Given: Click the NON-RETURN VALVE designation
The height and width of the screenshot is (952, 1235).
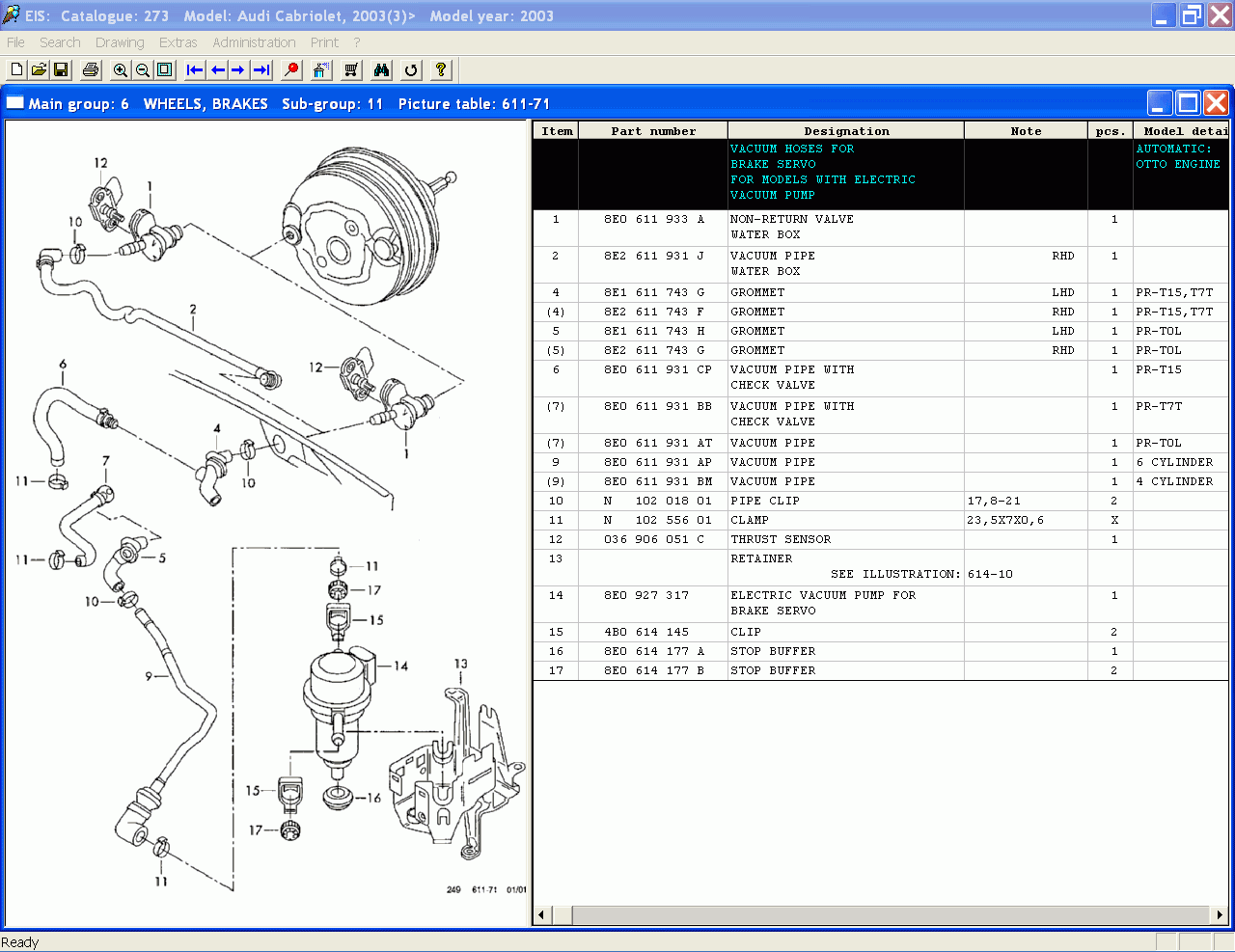Looking at the screenshot, I should (792, 219).
